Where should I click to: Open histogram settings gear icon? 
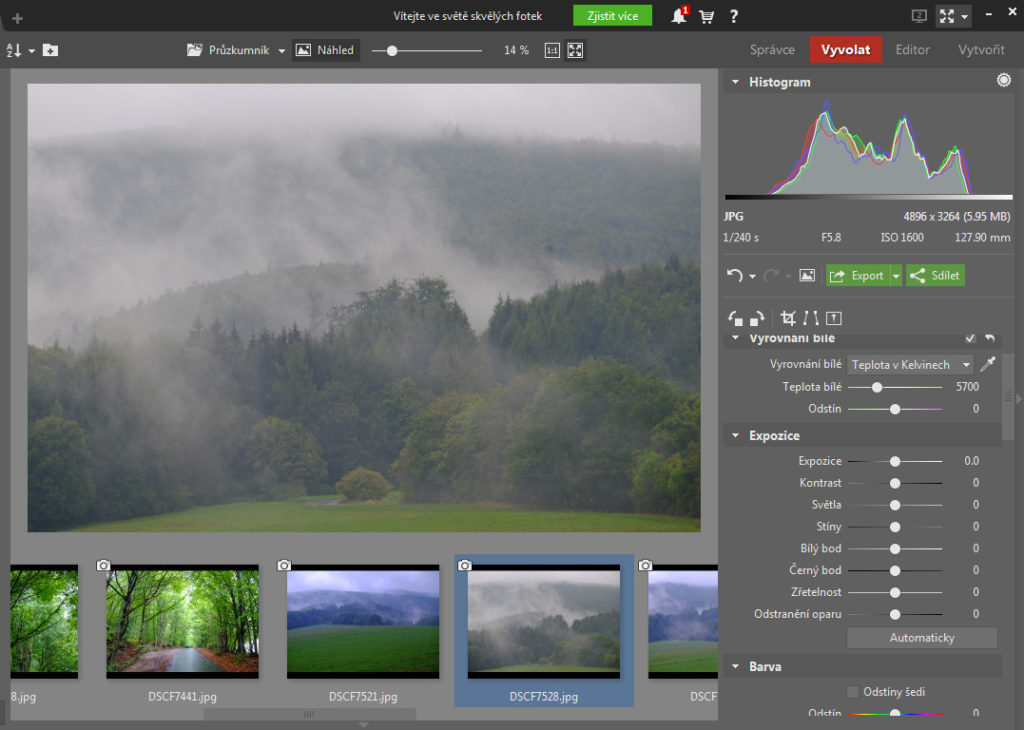[x=1004, y=81]
